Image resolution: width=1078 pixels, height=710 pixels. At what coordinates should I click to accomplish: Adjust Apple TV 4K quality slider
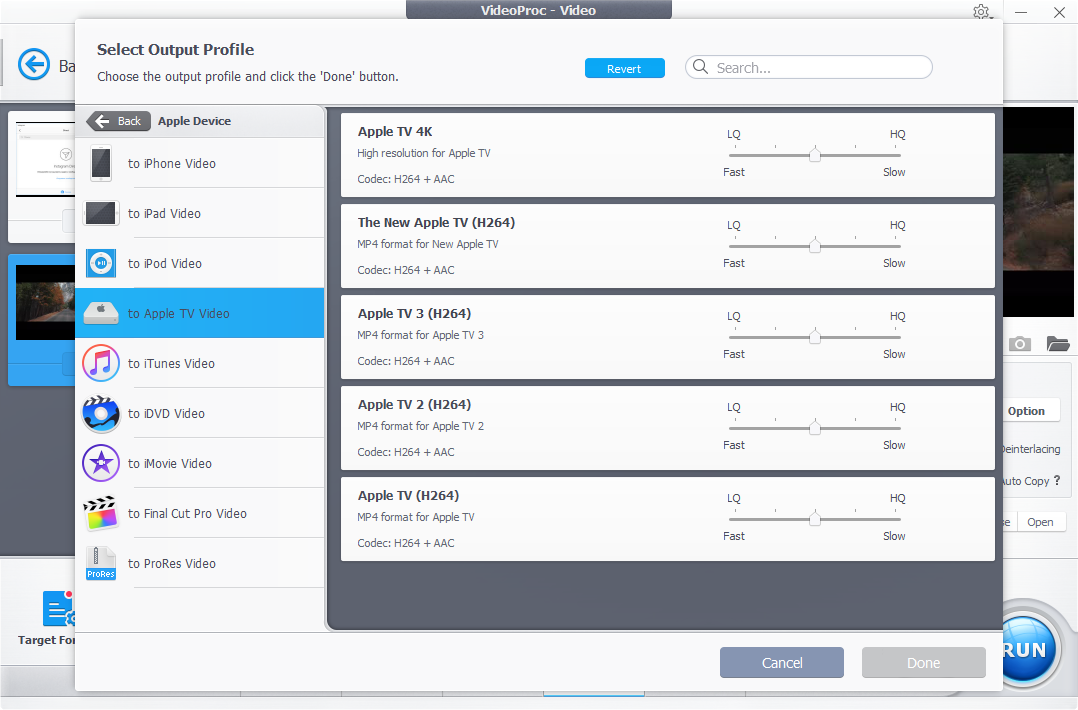click(x=815, y=155)
